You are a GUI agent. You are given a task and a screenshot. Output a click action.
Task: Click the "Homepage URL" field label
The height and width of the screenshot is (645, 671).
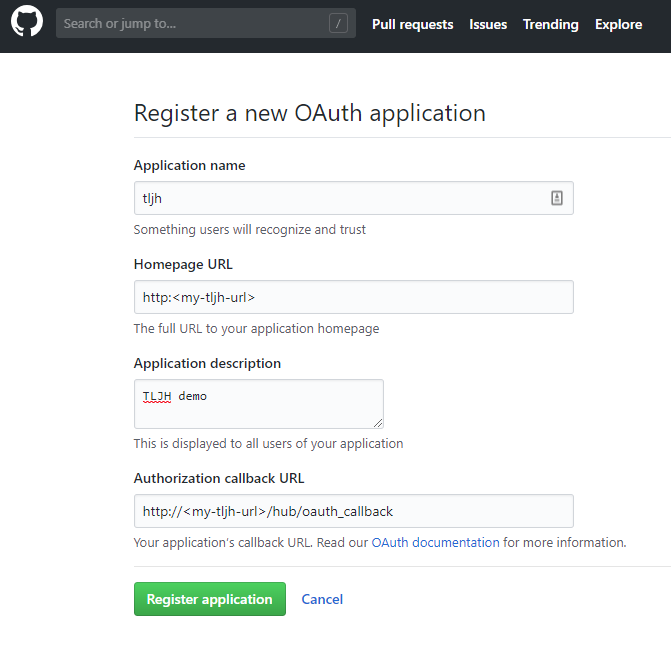(183, 264)
